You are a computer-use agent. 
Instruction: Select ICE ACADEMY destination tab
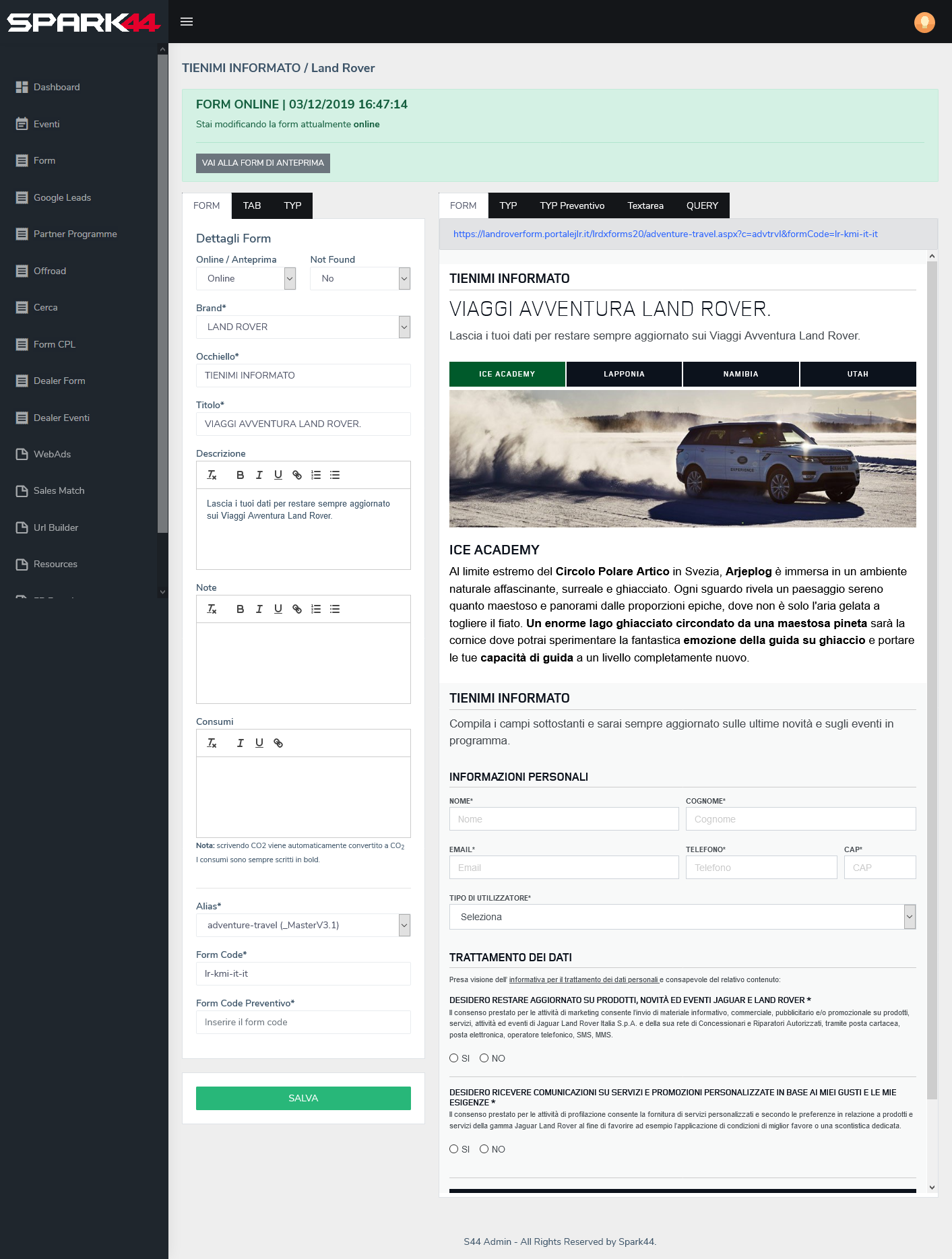(x=507, y=374)
